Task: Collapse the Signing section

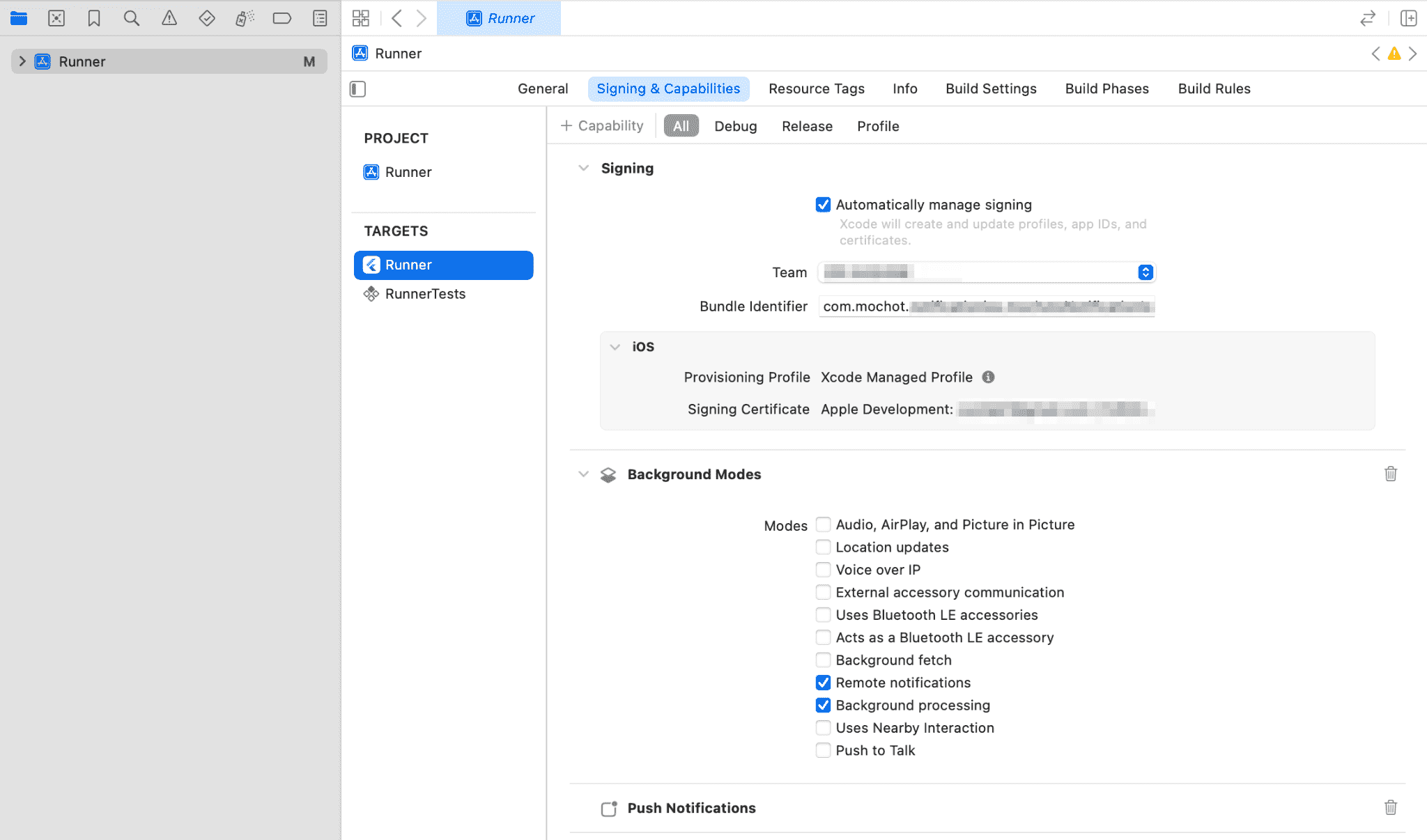Action: coord(584,168)
